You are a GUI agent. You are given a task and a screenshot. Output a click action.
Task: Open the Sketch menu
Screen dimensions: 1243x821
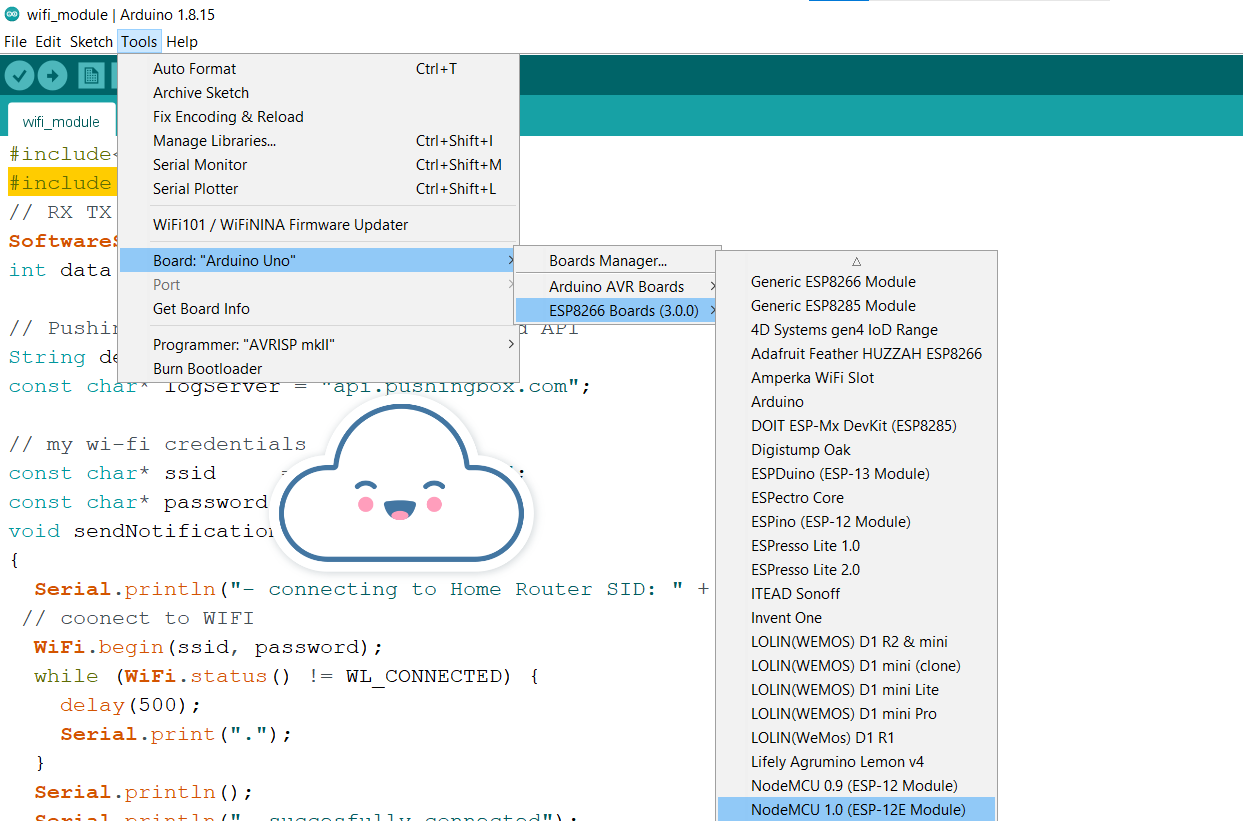click(x=91, y=42)
